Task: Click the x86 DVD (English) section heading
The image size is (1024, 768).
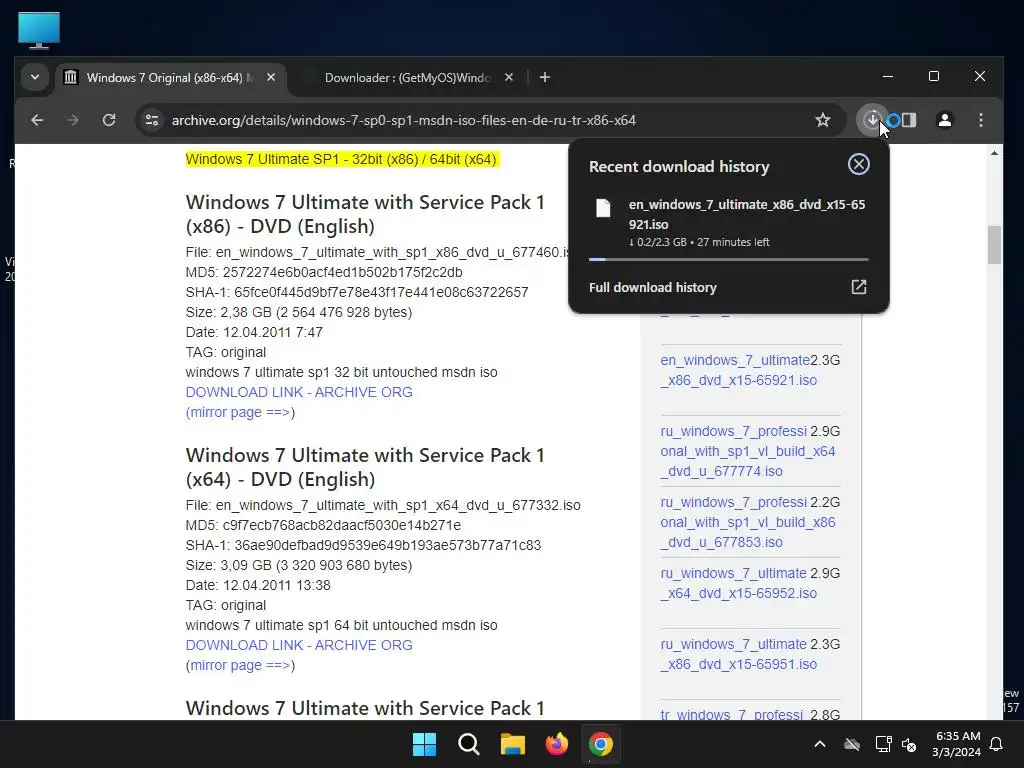Action: 365,214
